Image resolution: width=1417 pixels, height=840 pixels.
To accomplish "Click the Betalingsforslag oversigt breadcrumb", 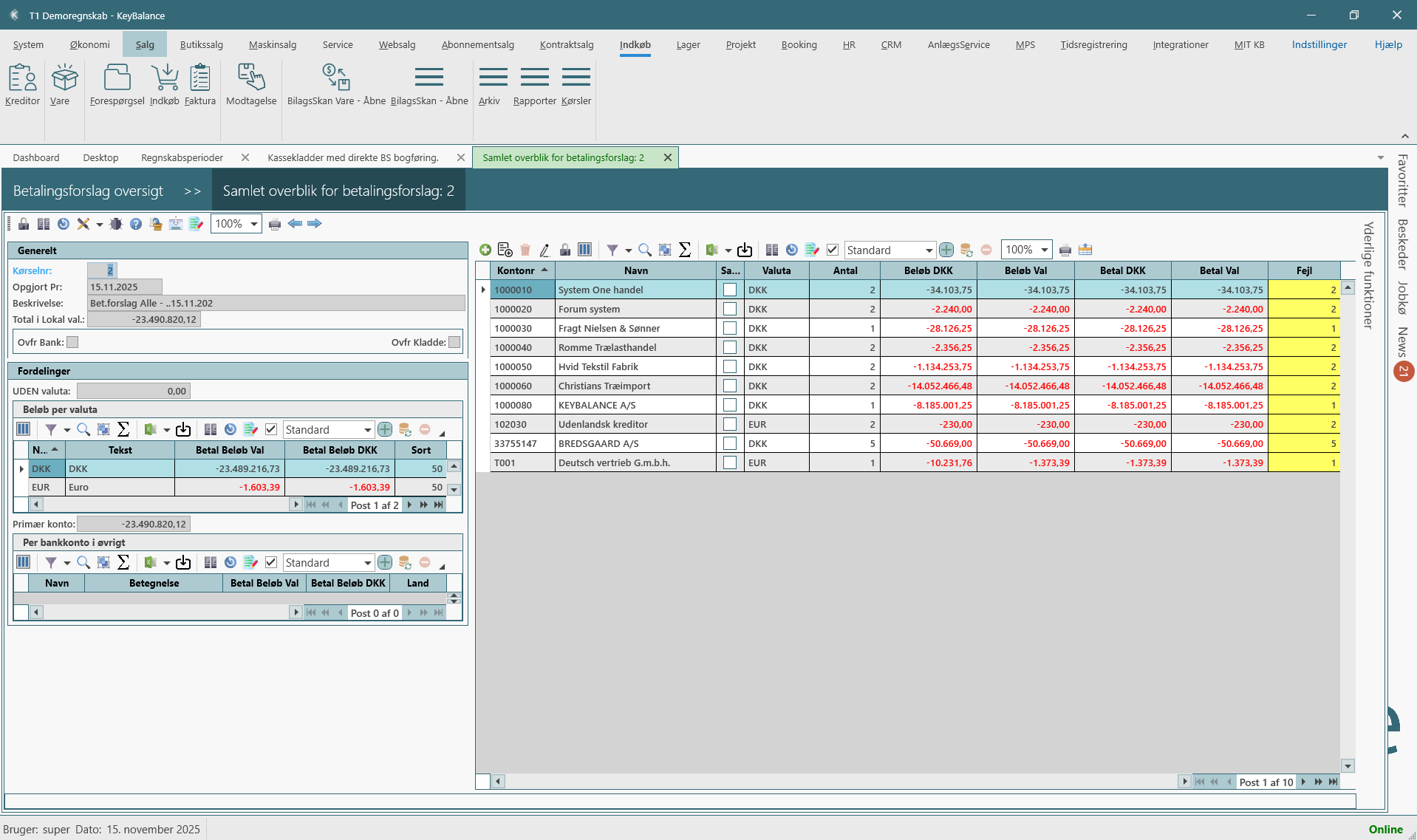I will pyautogui.click(x=88, y=191).
